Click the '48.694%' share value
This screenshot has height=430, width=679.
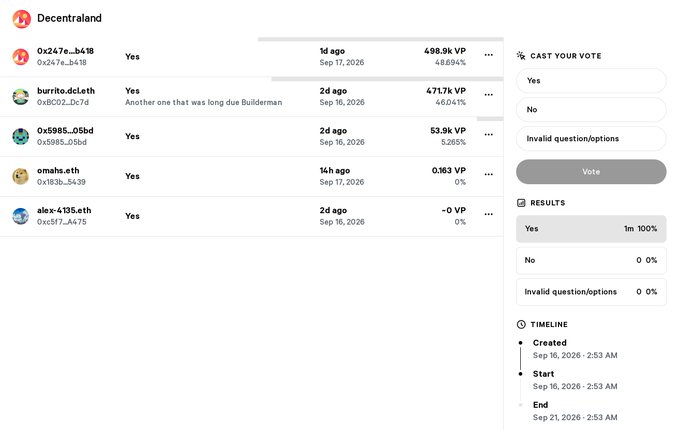point(450,63)
